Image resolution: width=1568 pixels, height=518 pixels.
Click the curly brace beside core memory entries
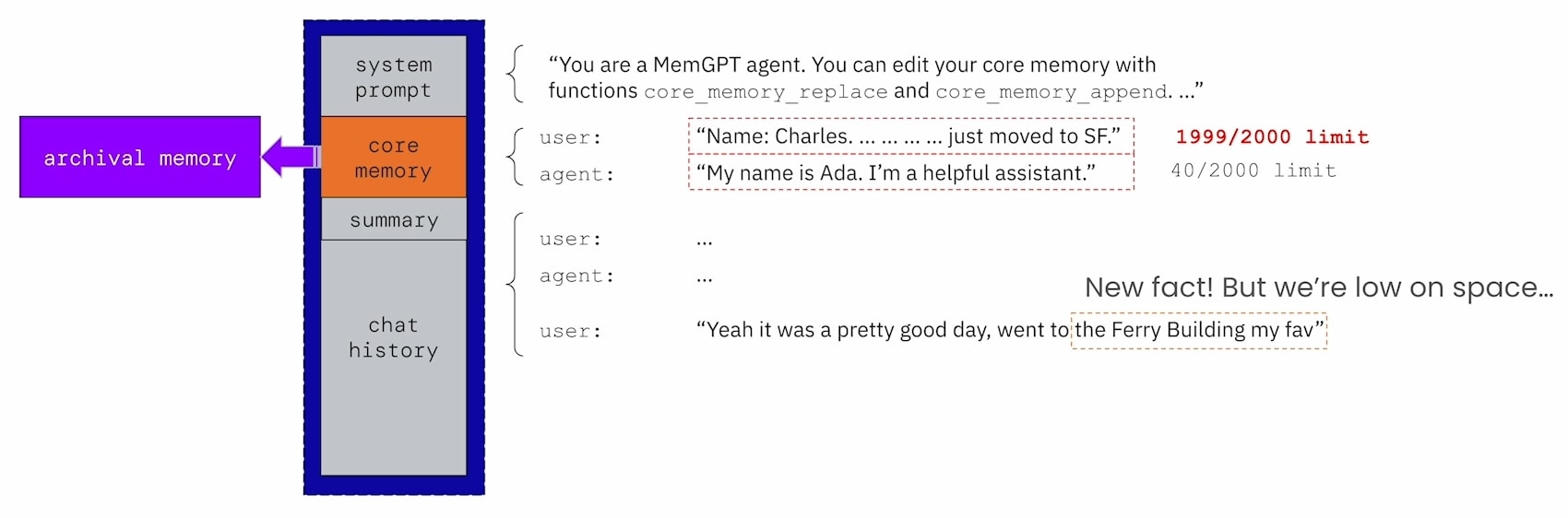click(516, 156)
